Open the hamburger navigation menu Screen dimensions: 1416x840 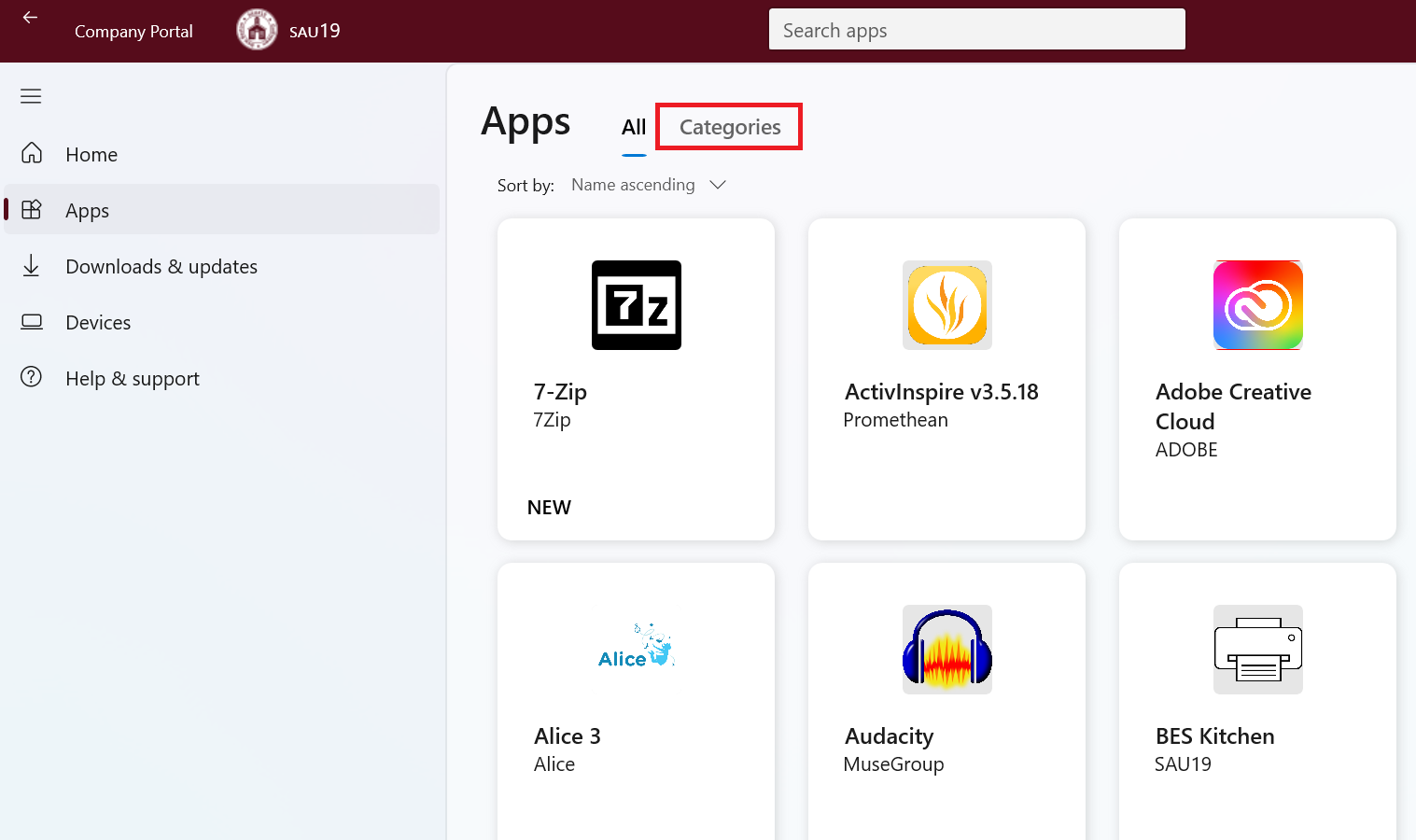31,96
